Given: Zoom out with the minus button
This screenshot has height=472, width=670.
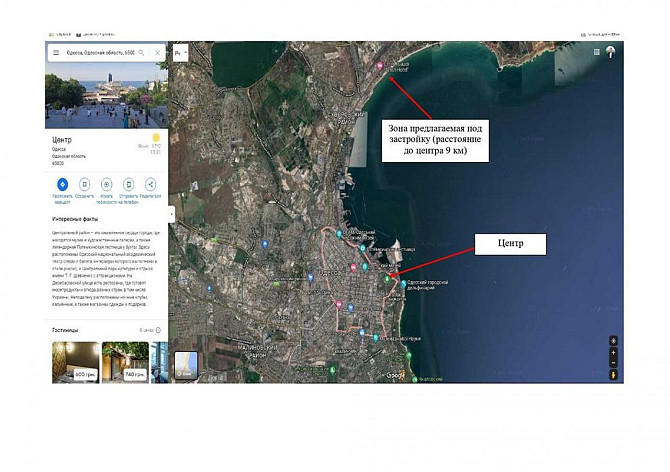Looking at the screenshot, I should click(614, 363).
